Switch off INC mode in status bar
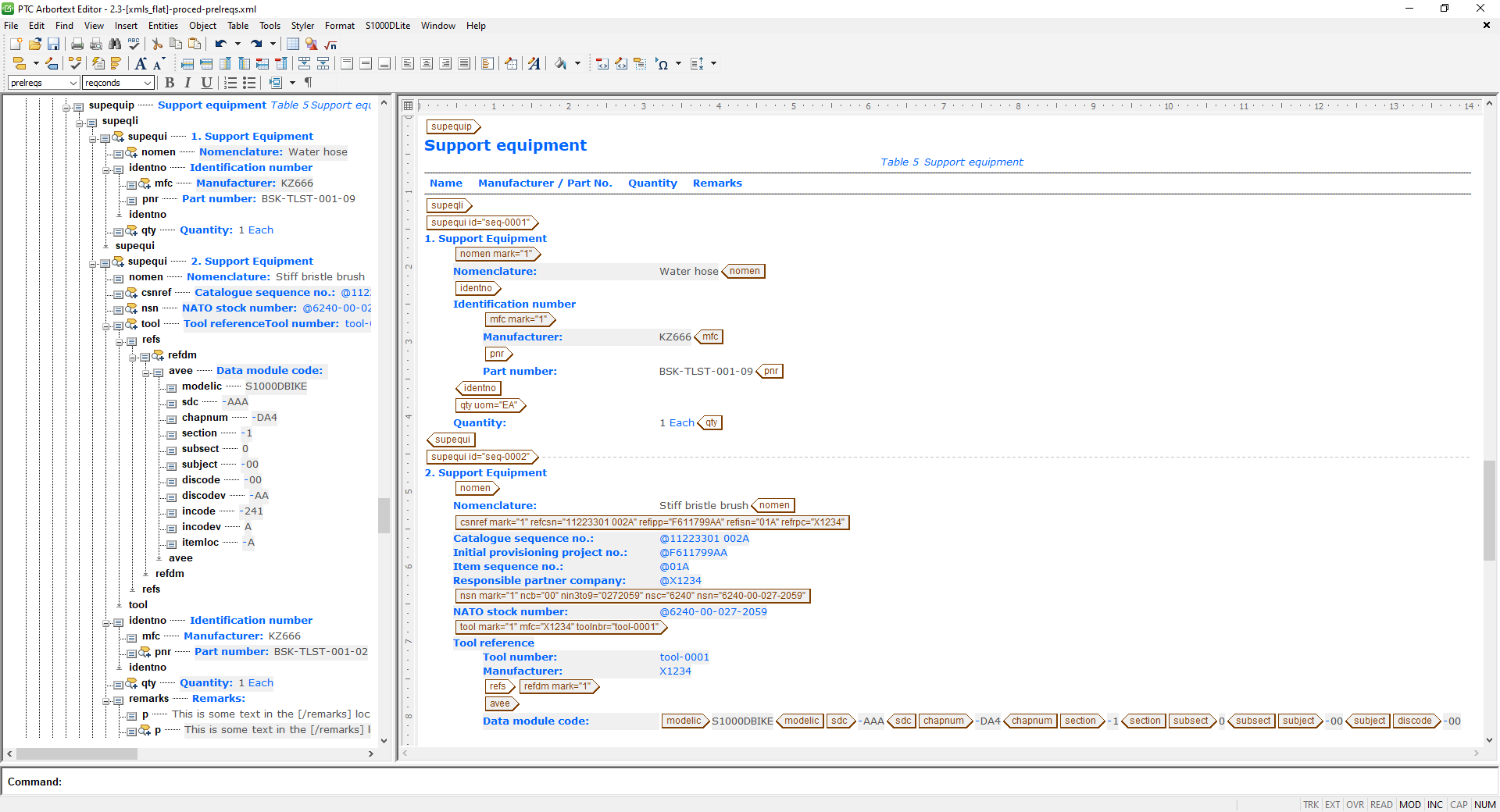The width and height of the screenshot is (1500, 812). tap(1435, 805)
